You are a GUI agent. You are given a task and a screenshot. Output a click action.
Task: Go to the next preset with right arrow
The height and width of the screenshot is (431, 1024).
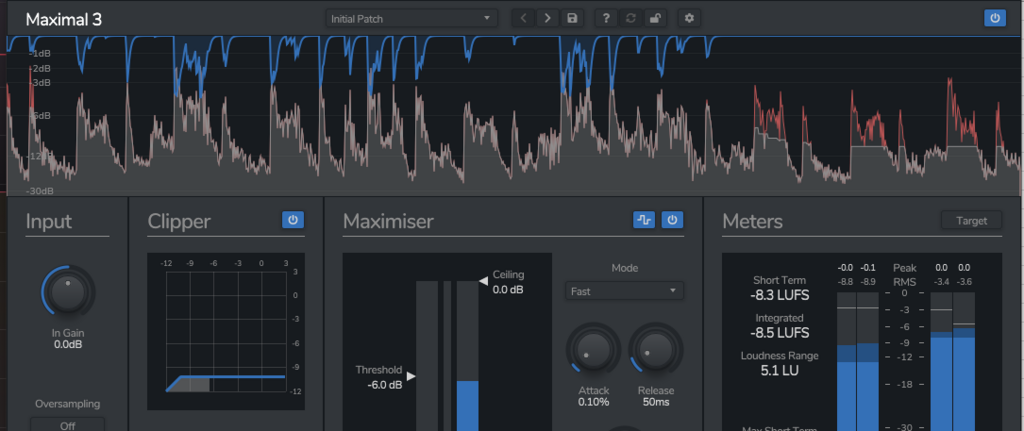547,18
